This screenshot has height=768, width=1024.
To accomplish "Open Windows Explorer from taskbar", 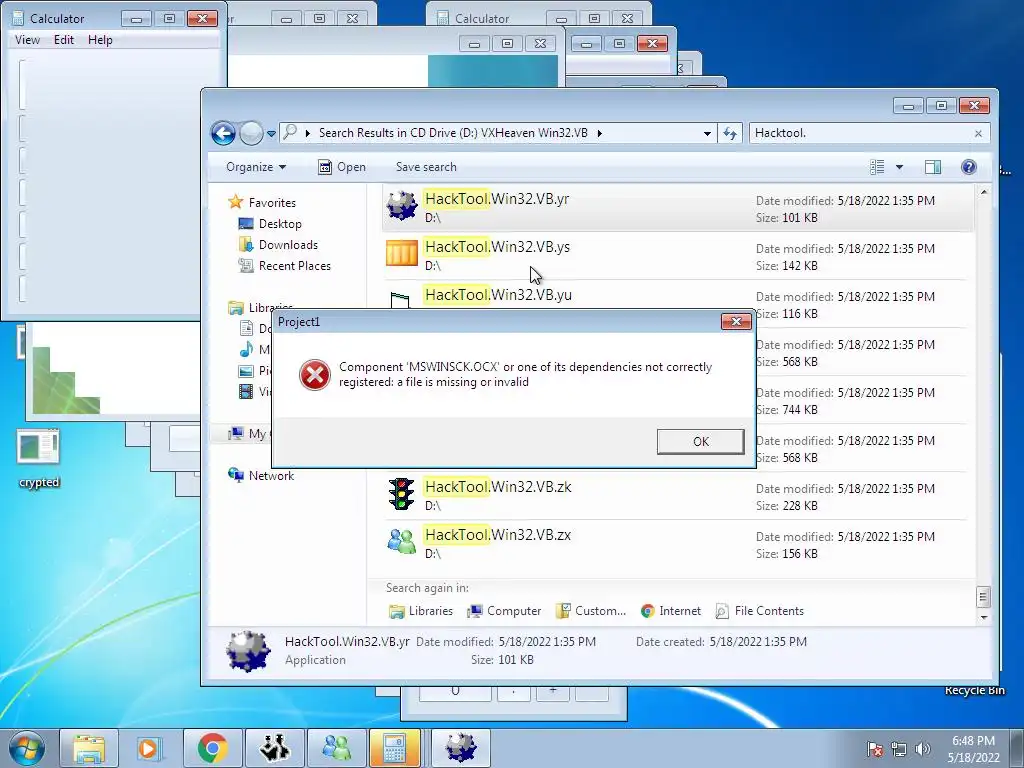I will (x=89, y=748).
